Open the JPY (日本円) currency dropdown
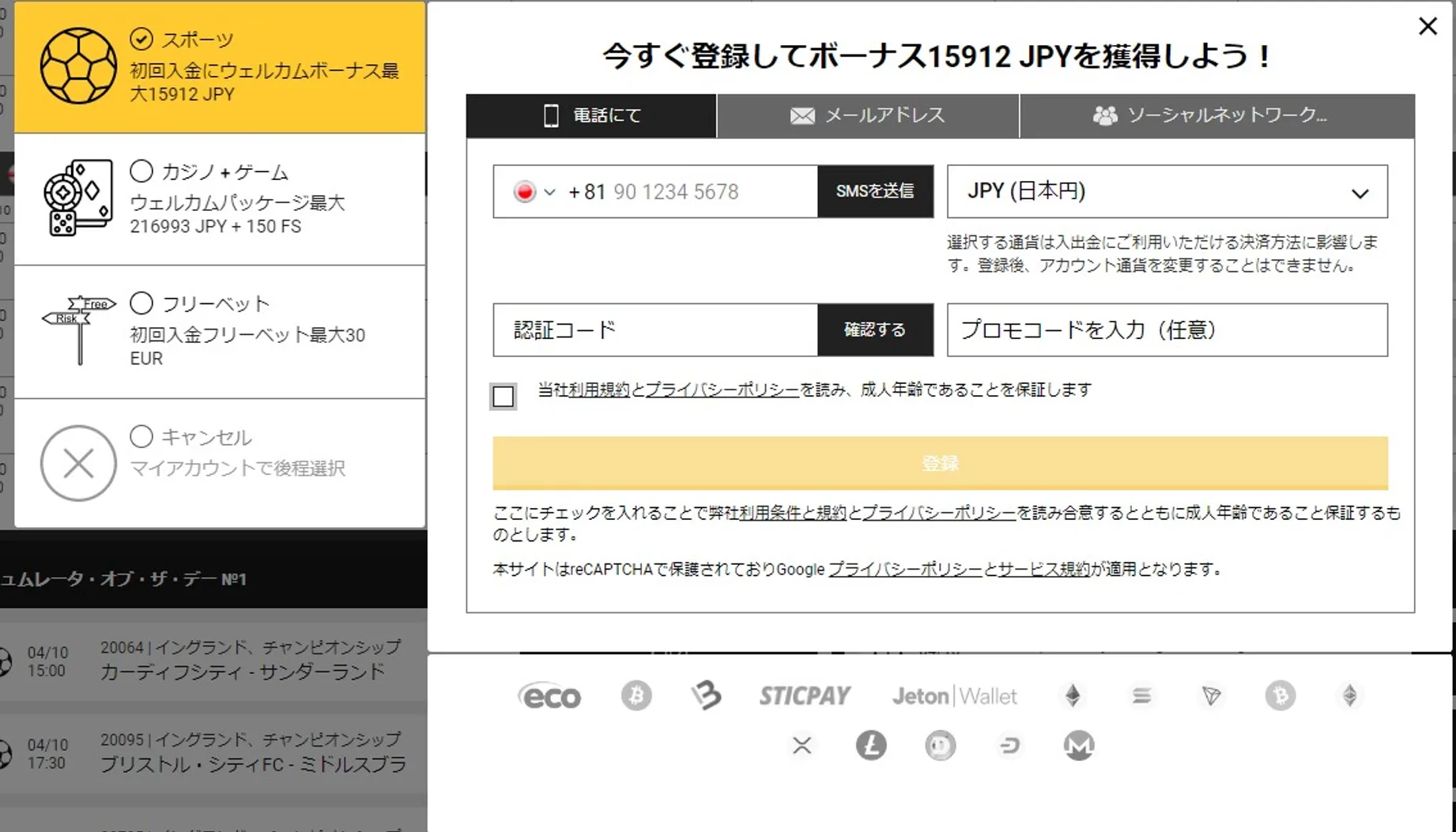Screen dimensions: 1456x832 (x=1167, y=191)
